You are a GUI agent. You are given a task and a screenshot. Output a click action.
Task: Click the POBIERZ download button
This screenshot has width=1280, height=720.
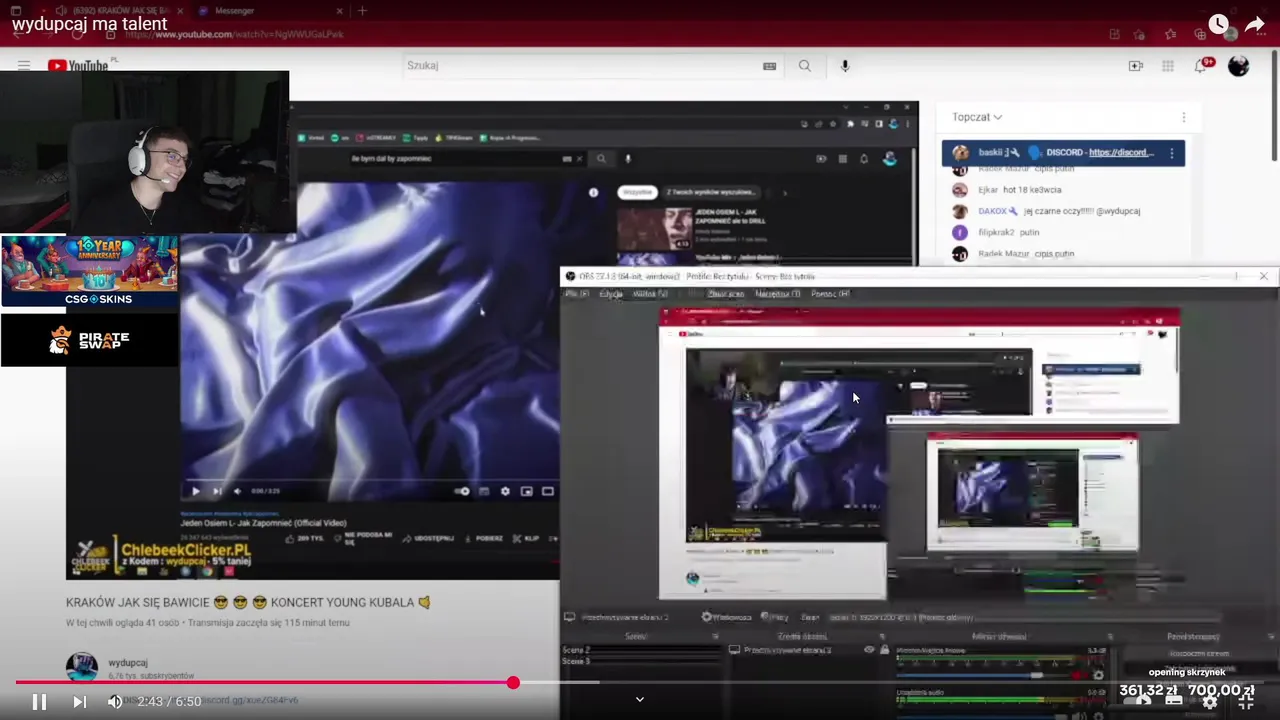click(483, 538)
